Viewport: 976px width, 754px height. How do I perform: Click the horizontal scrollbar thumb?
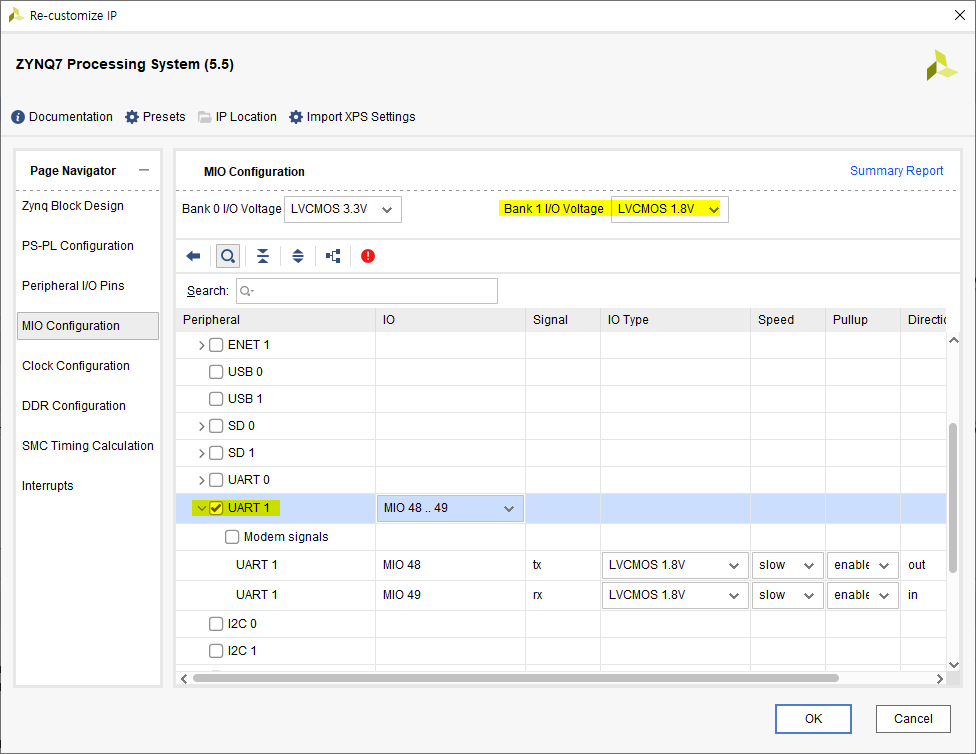click(515, 678)
